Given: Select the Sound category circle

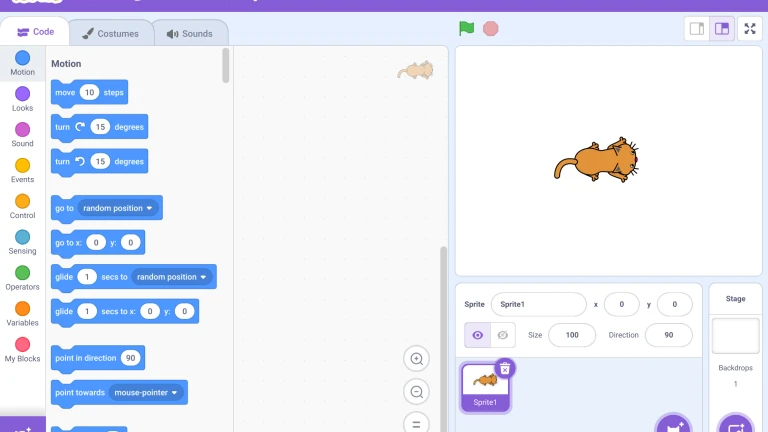Looking at the screenshot, I should [x=23, y=129].
